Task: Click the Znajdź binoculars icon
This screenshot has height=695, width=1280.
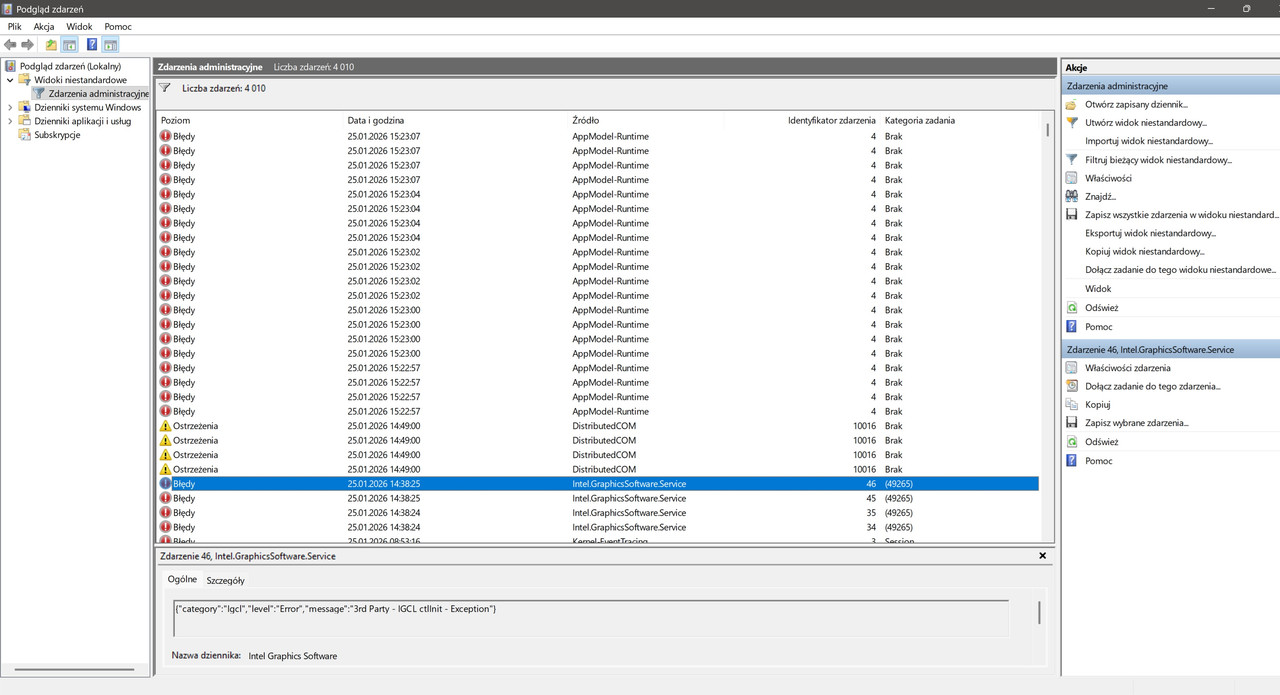Action: point(1071,196)
